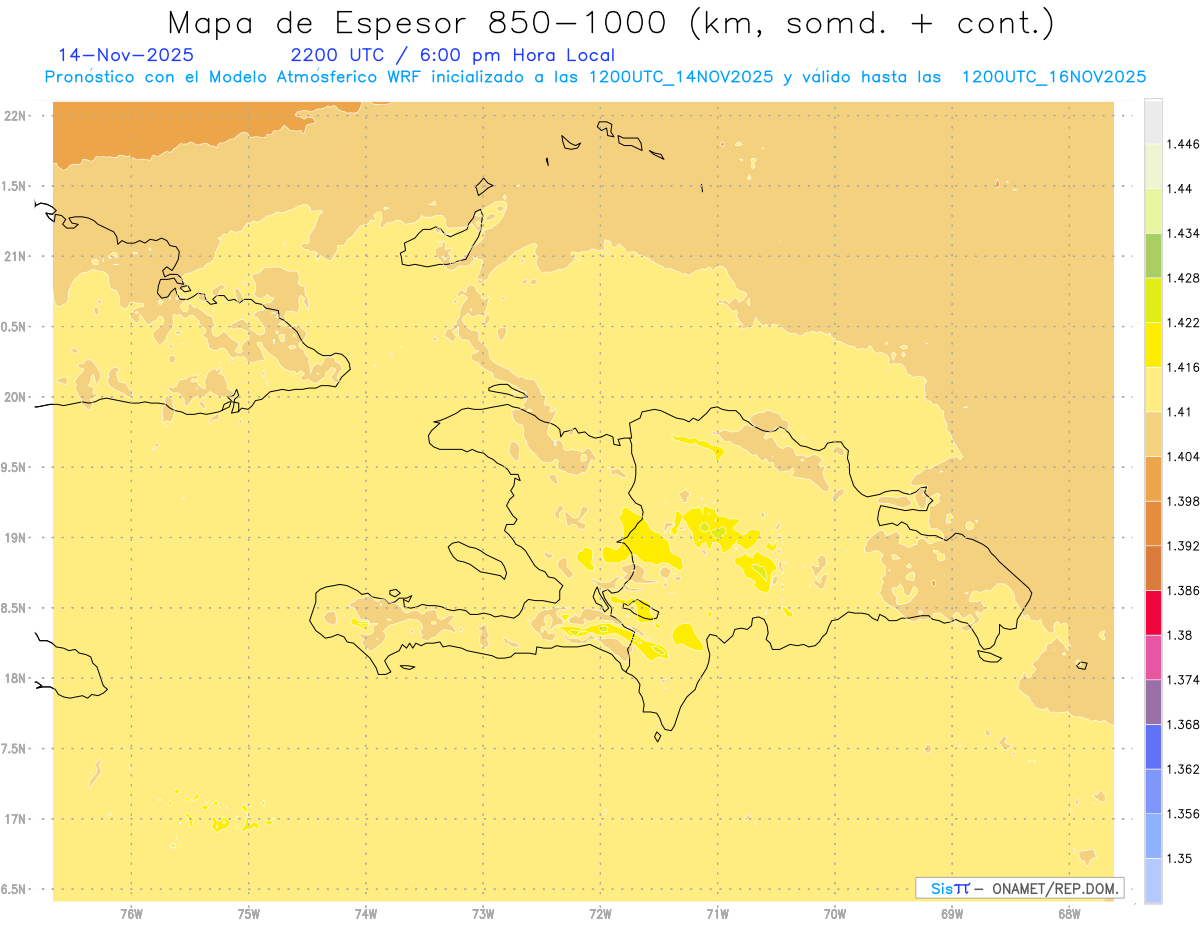This screenshot has height=927, width=1200.
Task: Click the '1.422' legend value
Action: click(1184, 322)
